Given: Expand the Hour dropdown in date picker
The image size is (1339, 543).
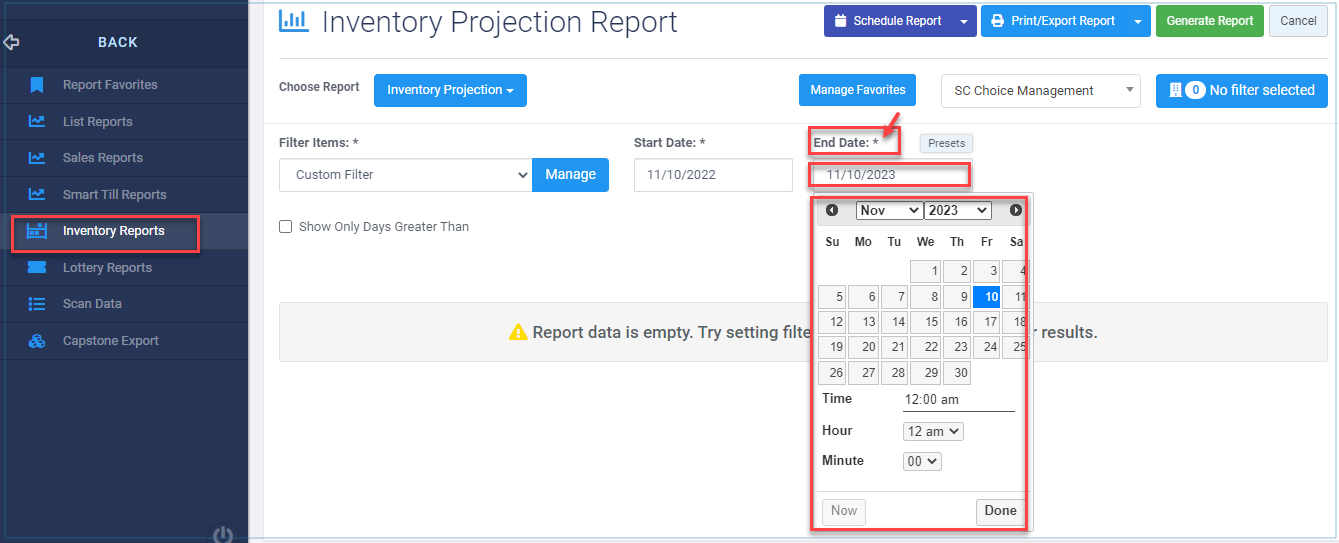Looking at the screenshot, I should pos(933,431).
